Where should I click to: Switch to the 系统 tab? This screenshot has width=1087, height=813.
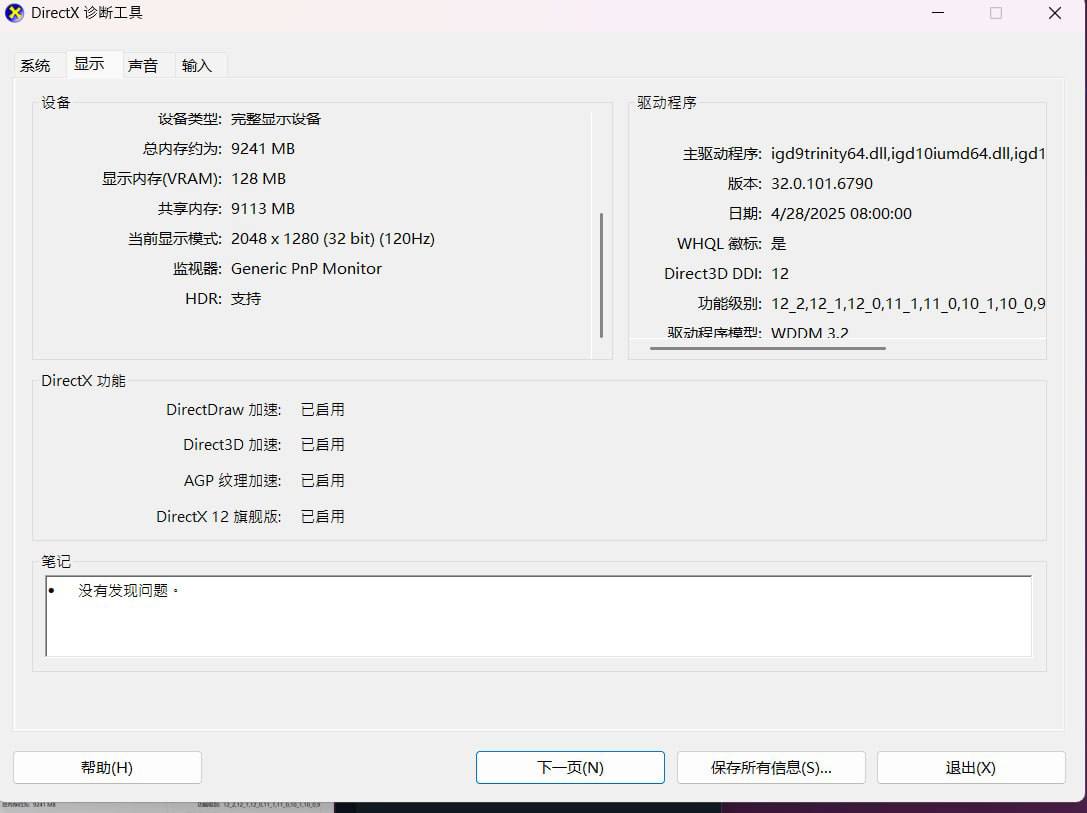(x=35, y=65)
